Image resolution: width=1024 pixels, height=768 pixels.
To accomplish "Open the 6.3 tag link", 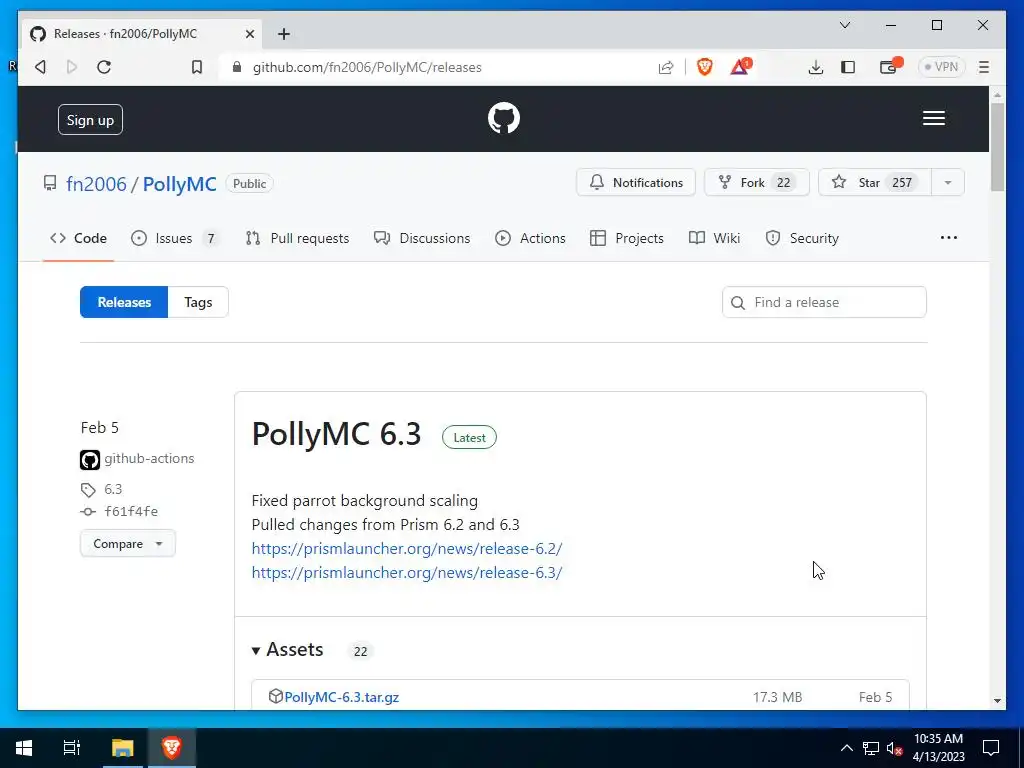I will point(113,489).
